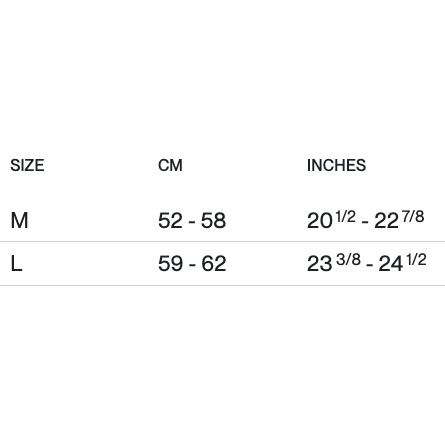
Task: Click the number 62 in L row
Action: [214, 264]
